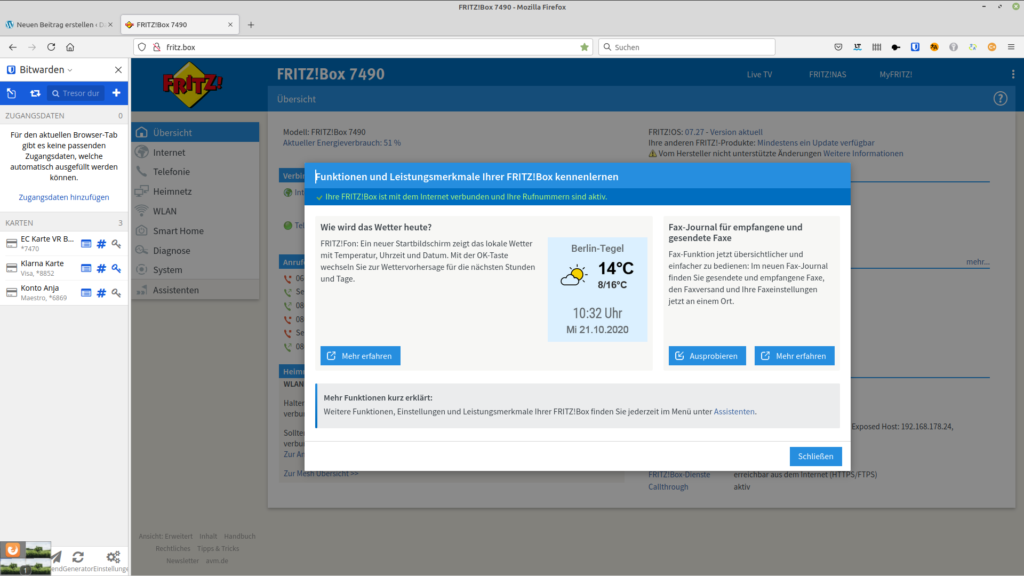Screen dimensions: 1024x576
Task: Toggle the bookmark star for this page
Action: click(x=584, y=47)
